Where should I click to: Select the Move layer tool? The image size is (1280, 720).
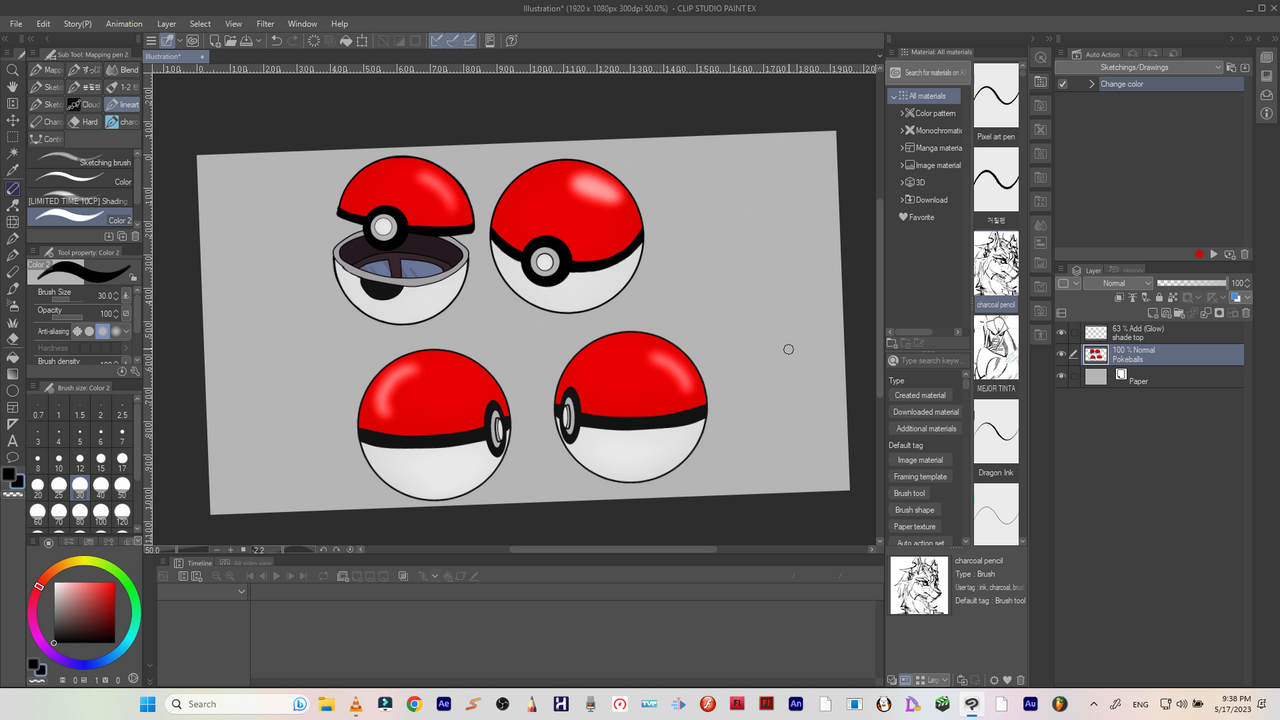point(13,121)
